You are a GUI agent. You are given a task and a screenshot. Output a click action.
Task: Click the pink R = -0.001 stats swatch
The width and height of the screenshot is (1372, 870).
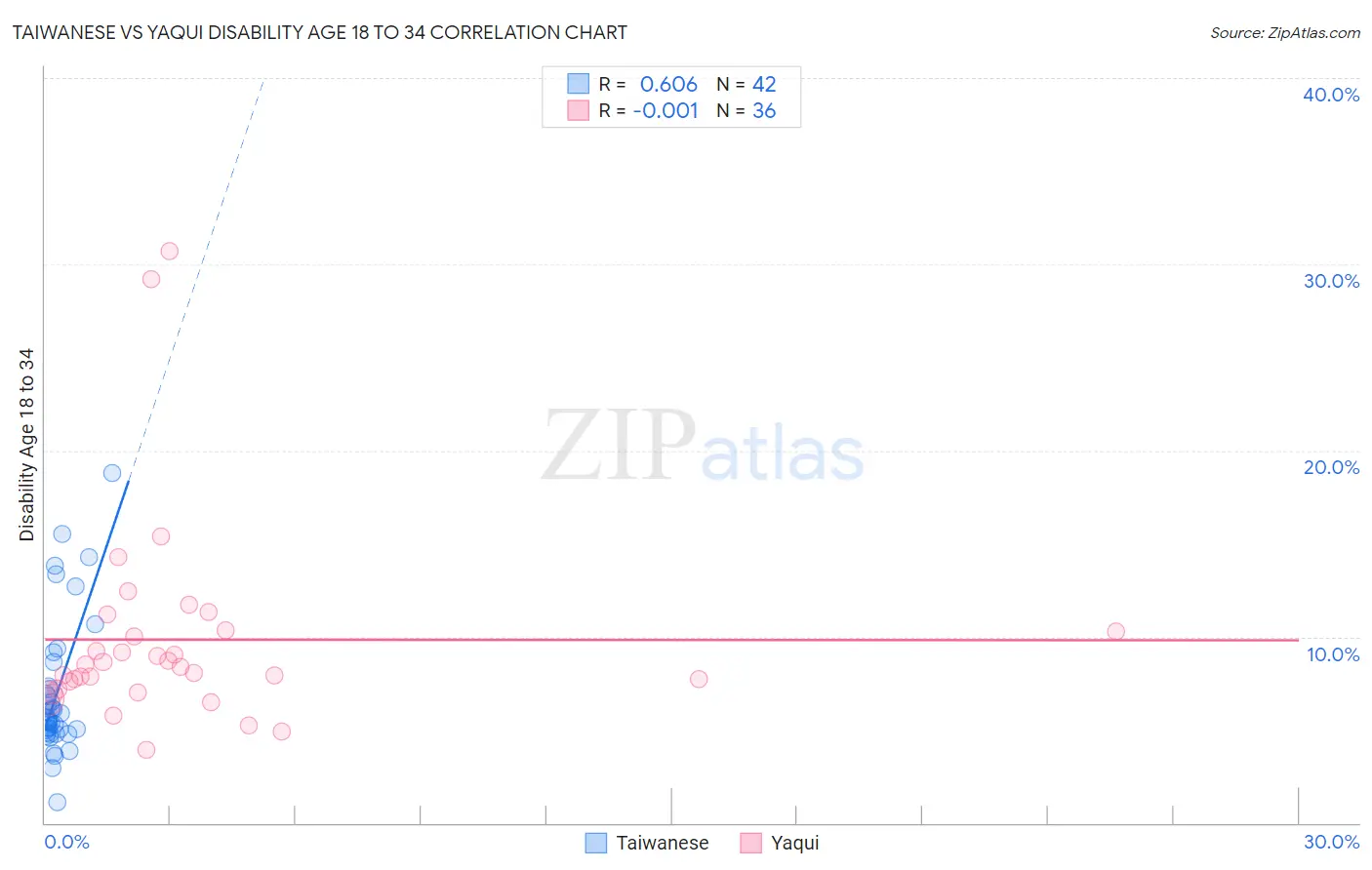point(579,110)
